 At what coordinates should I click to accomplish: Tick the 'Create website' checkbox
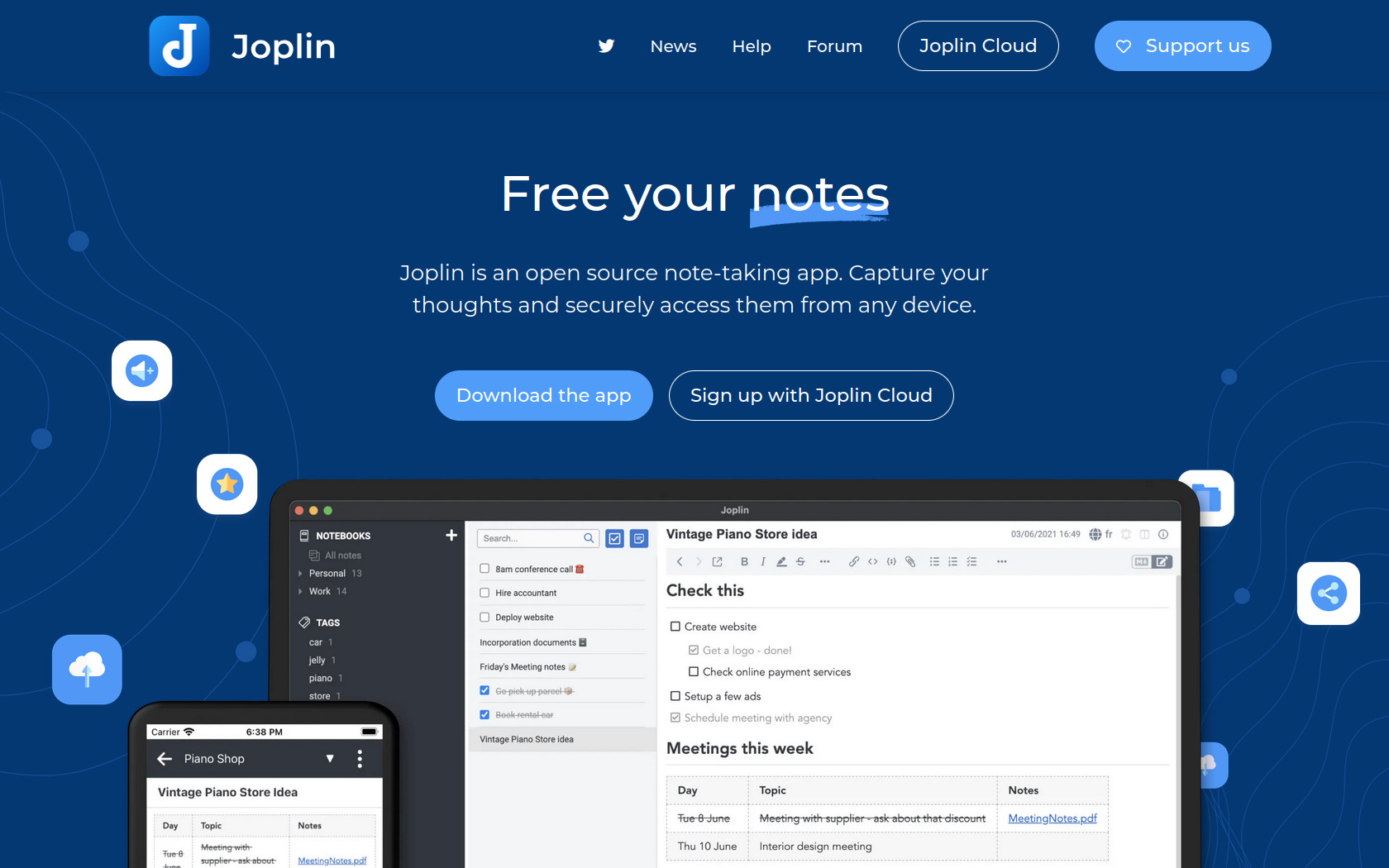(x=675, y=627)
